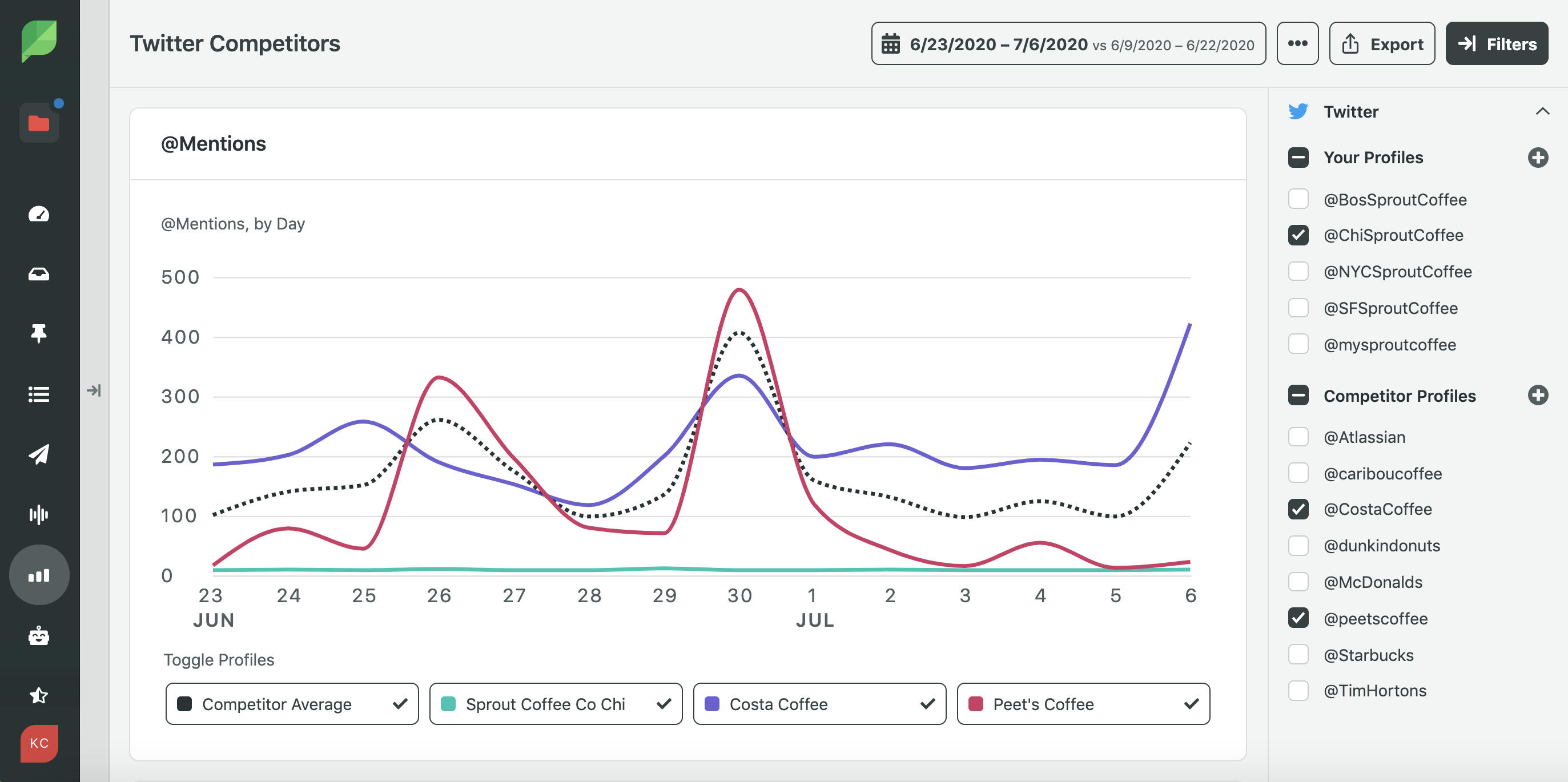
Task: Check the @mysproutcoffee checkbox
Action: [1298, 344]
